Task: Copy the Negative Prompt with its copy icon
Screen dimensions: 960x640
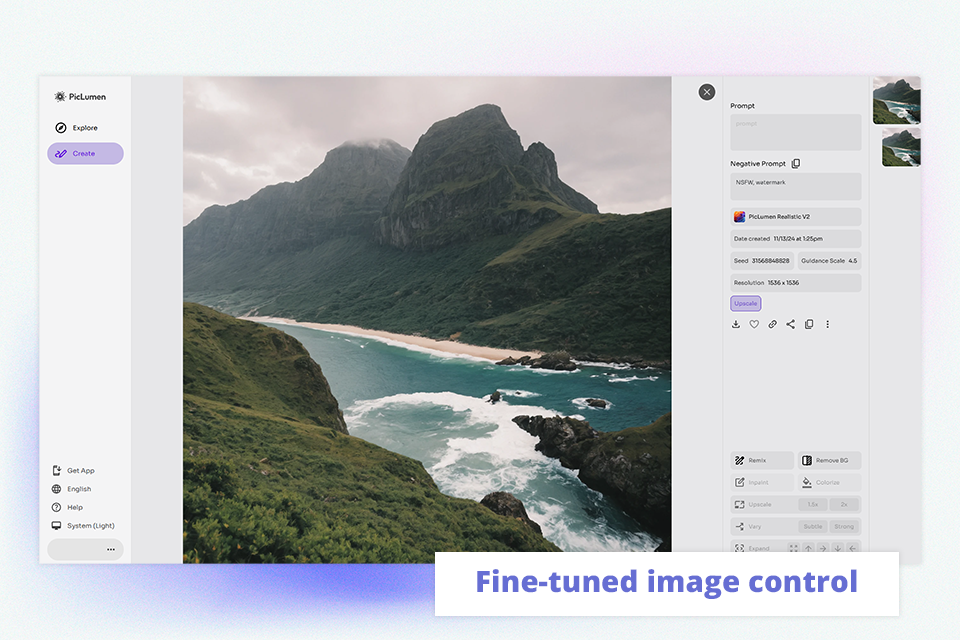Action: click(796, 164)
